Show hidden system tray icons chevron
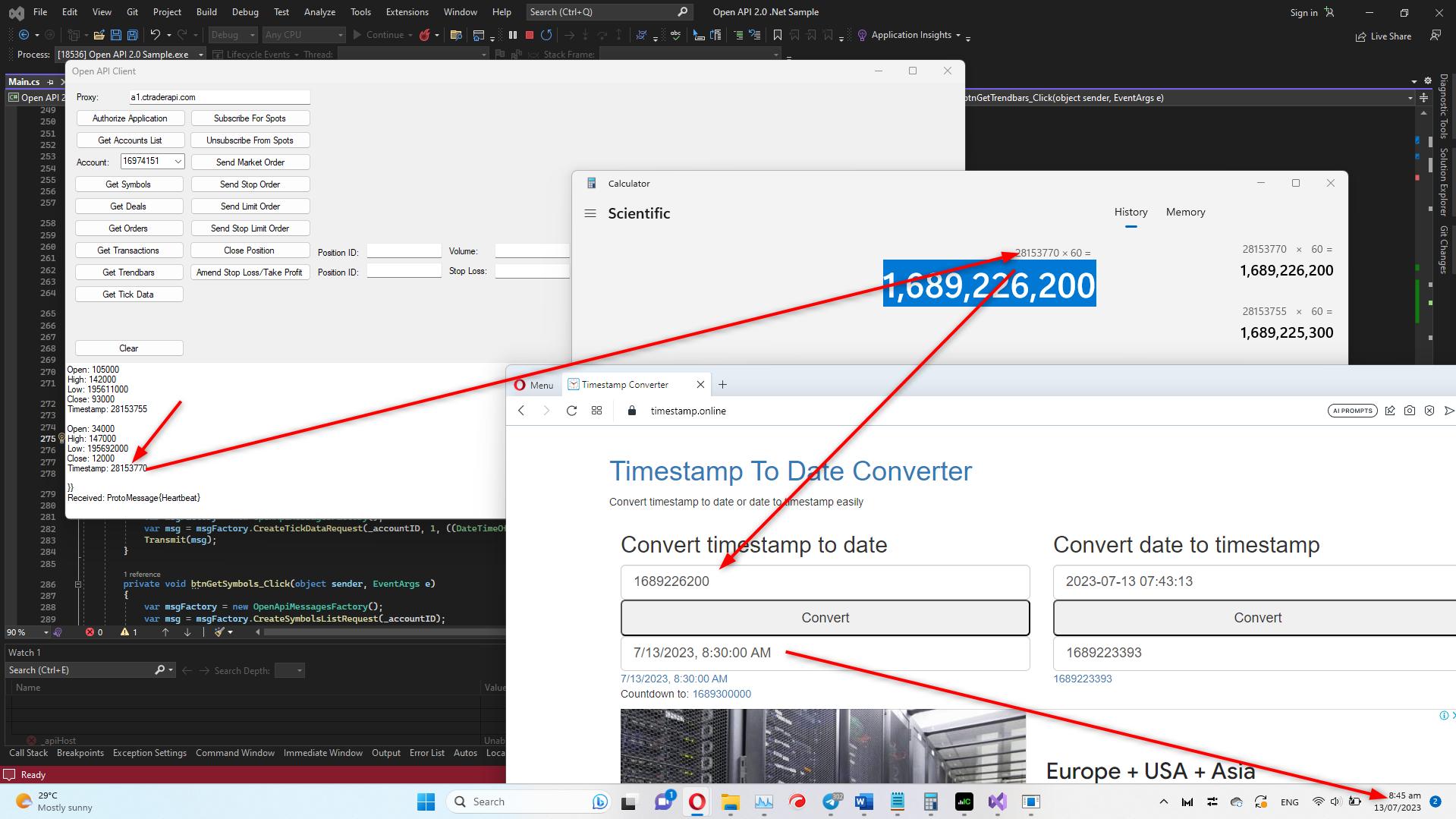The height and width of the screenshot is (819, 1456). pyautogui.click(x=1163, y=802)
